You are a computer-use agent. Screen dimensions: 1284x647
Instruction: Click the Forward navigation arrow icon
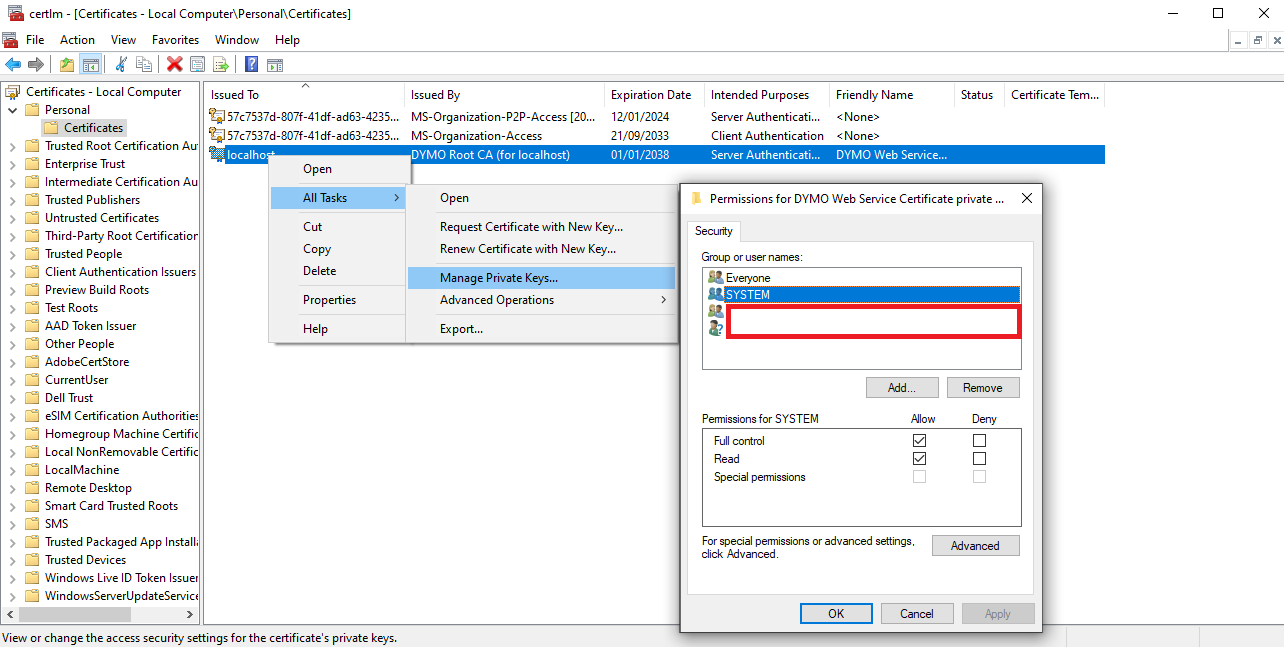37,64
